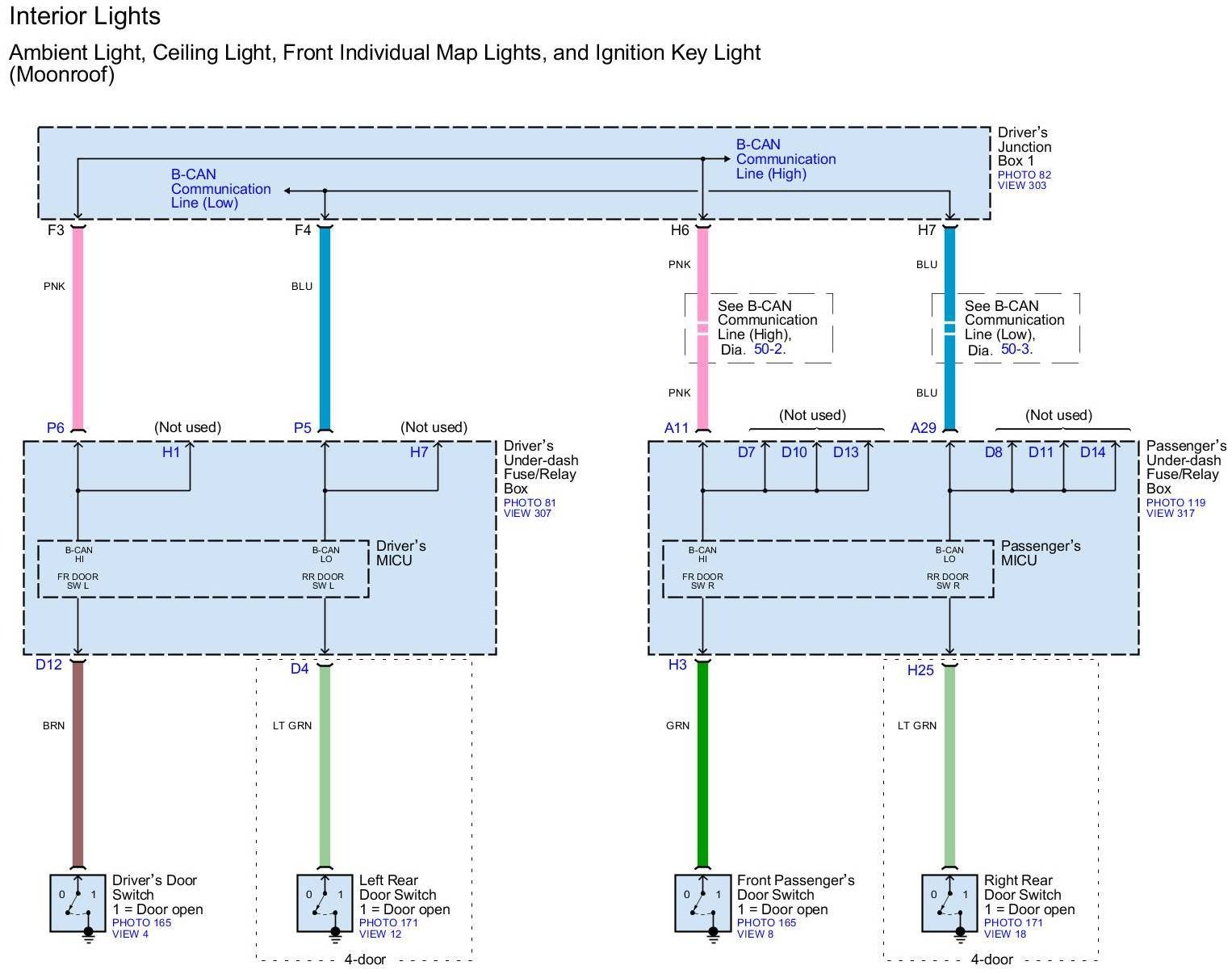Open the VIEW 307 link
The height and width of the screenshot is (974, 1232).
tap(527, 514)
